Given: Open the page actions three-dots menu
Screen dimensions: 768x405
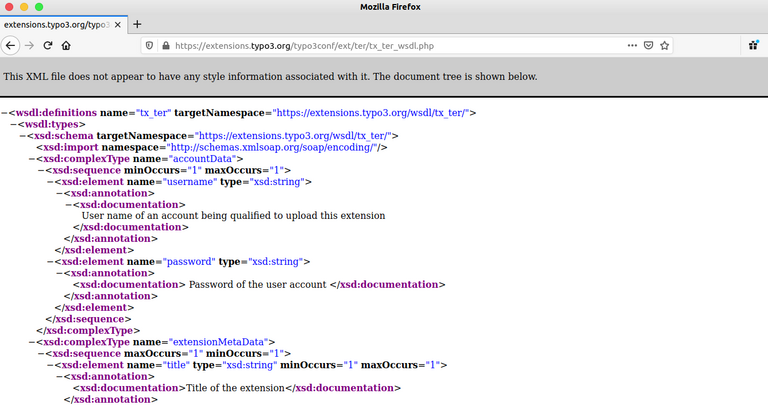Looking at the screenshot, I should point(632,45).
